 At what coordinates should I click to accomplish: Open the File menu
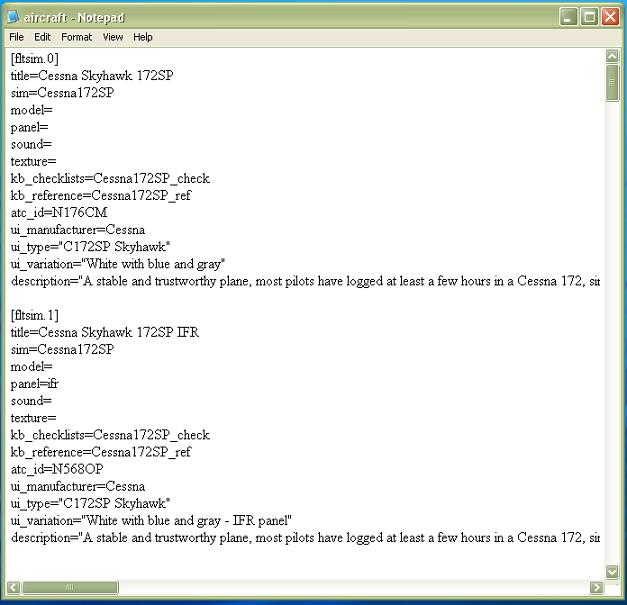click(x=17, y=37)
